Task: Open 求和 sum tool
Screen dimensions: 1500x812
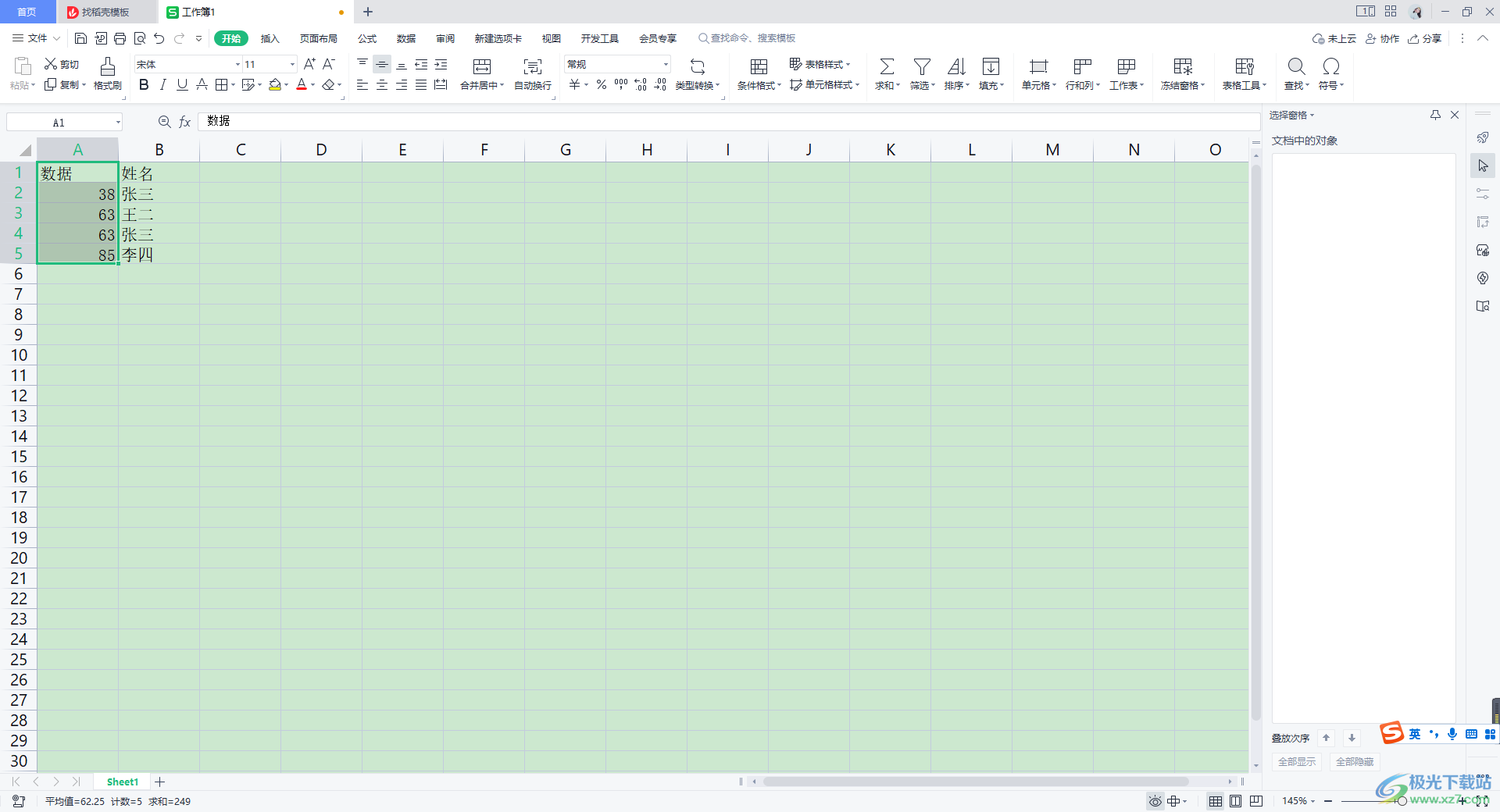Action: [x=887, y=74]
